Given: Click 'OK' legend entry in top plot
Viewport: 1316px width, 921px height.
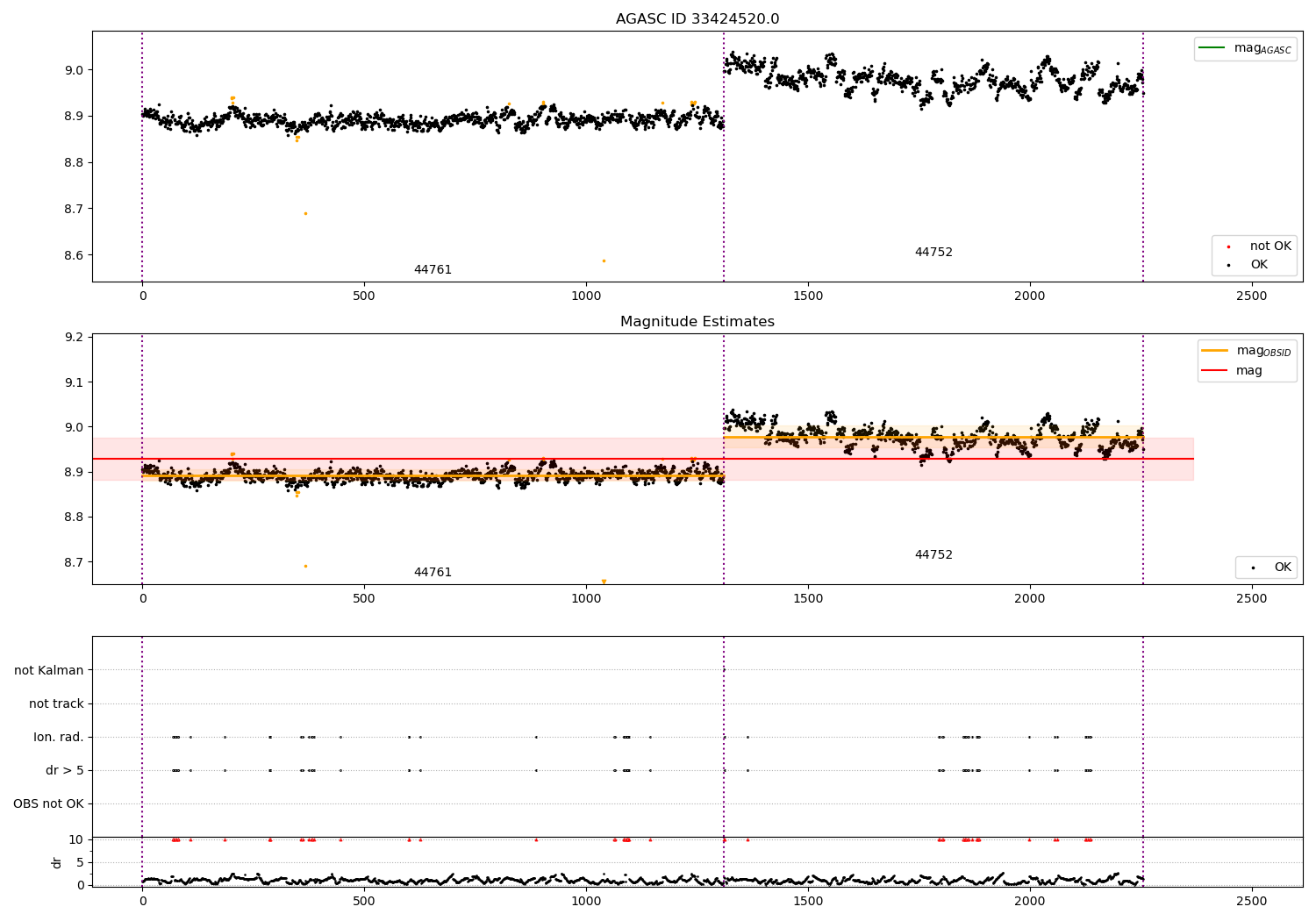Looking at the screenshot, I should click(x=1258, y=265).
